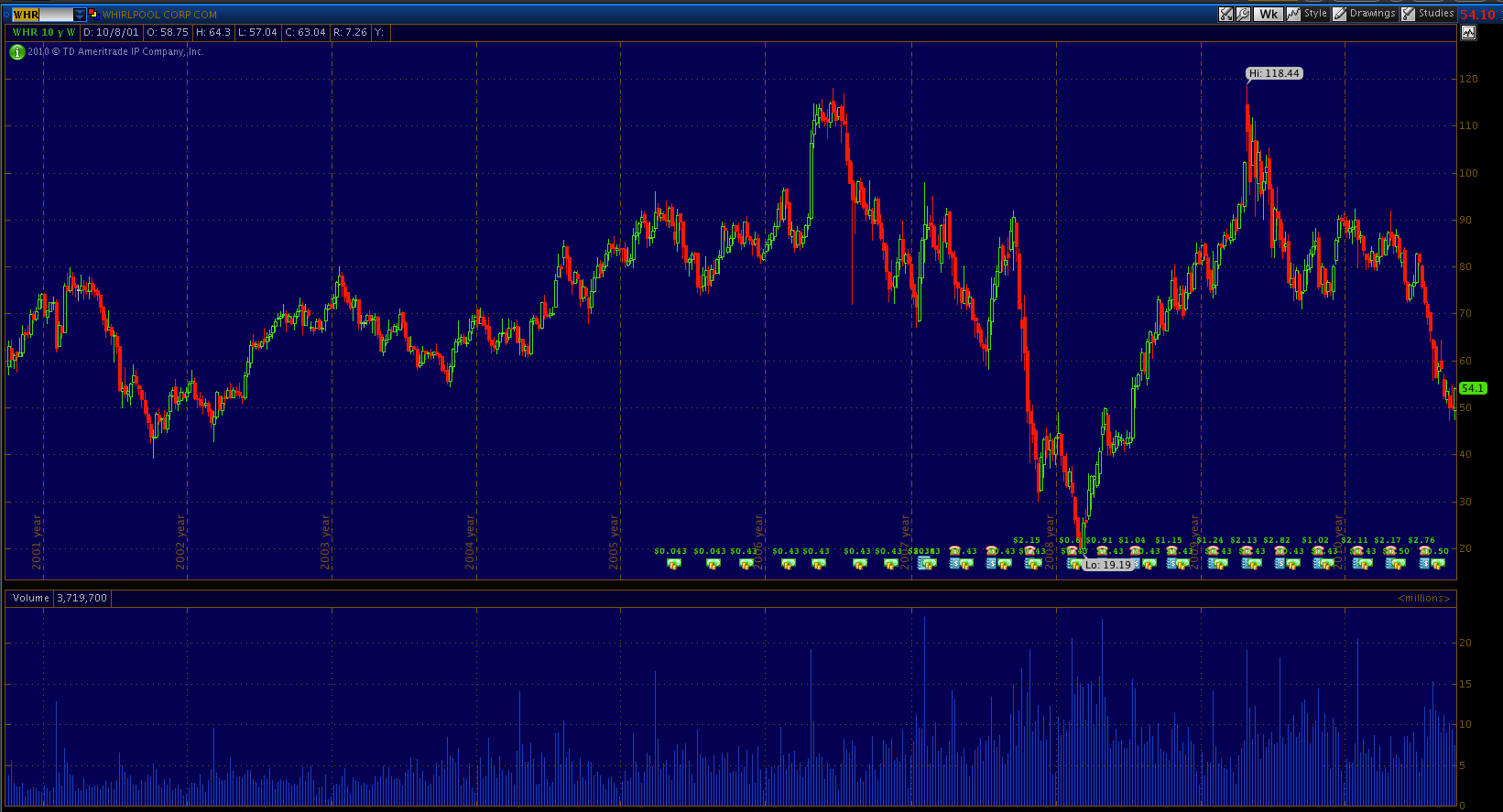Click the symbol link color squares icon

point(93,14)
